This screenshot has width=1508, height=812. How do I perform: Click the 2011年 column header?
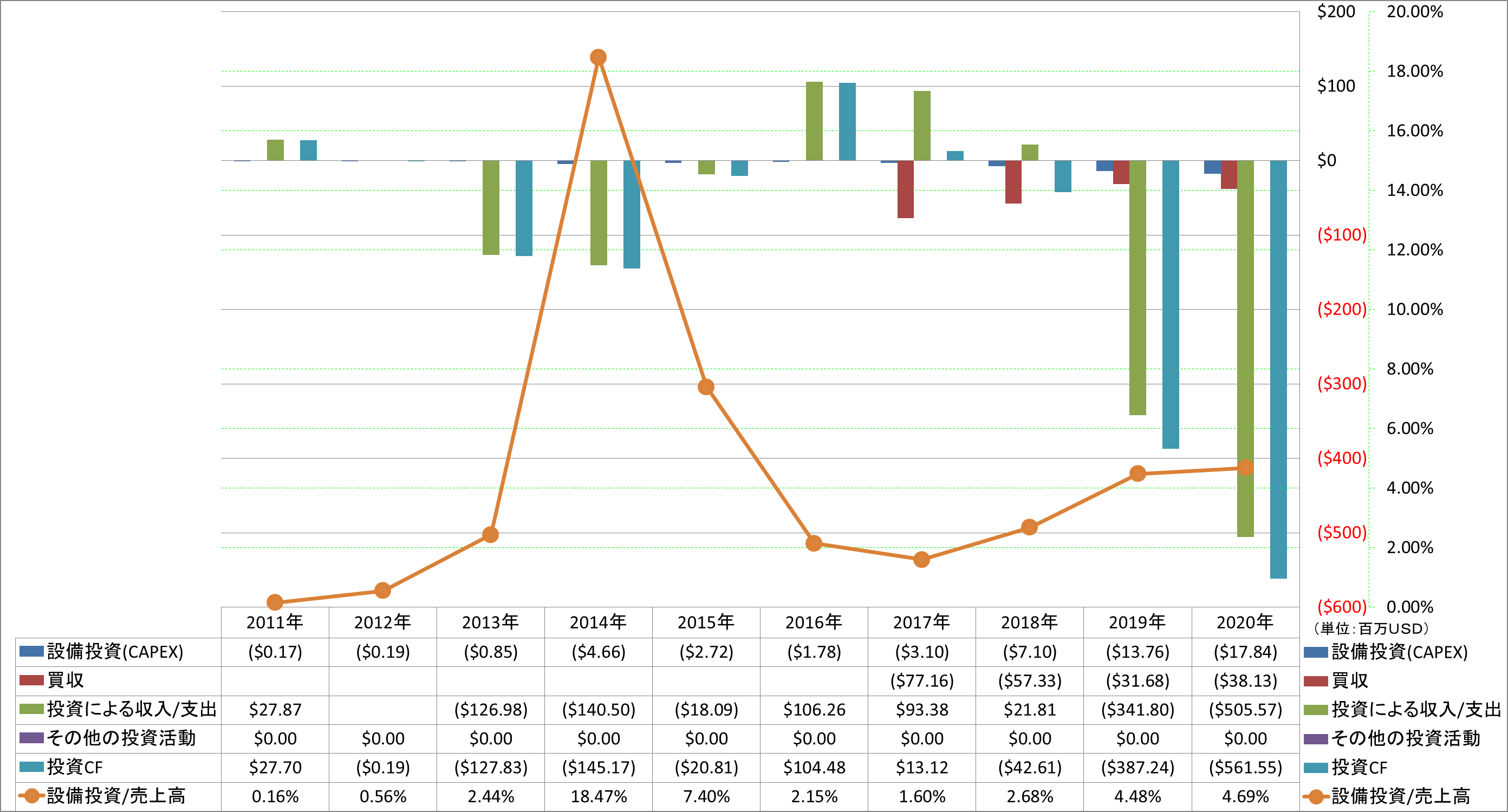coord(275,622)
